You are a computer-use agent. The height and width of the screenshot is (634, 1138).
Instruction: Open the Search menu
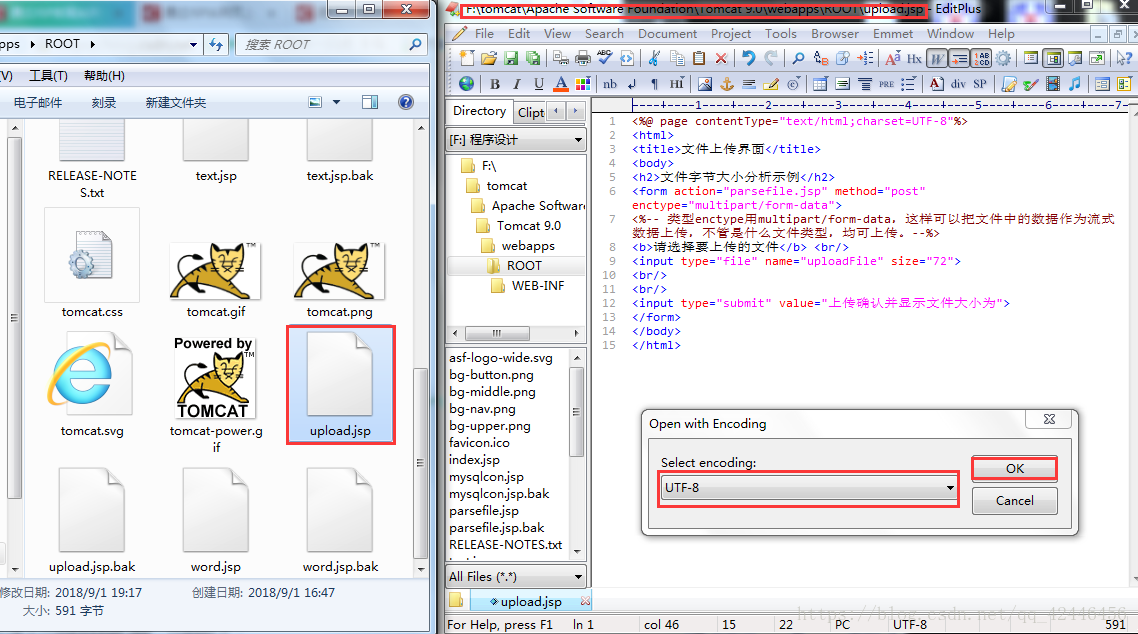(604, 33)
